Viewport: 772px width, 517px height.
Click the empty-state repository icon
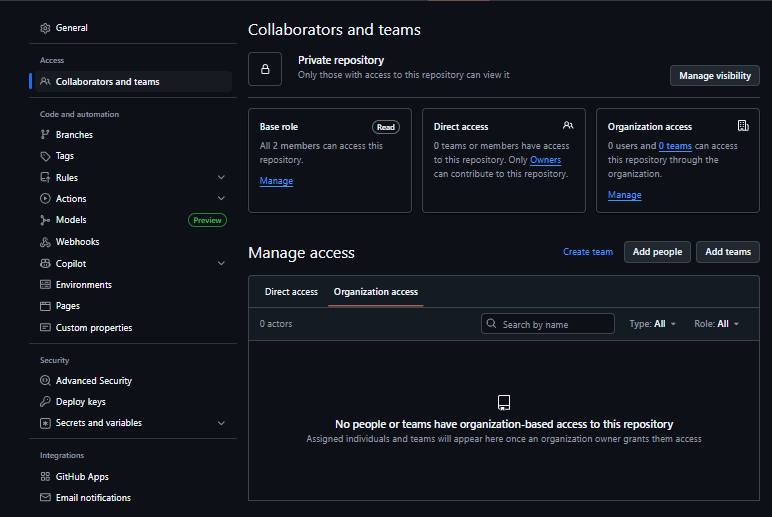point(504,403)
